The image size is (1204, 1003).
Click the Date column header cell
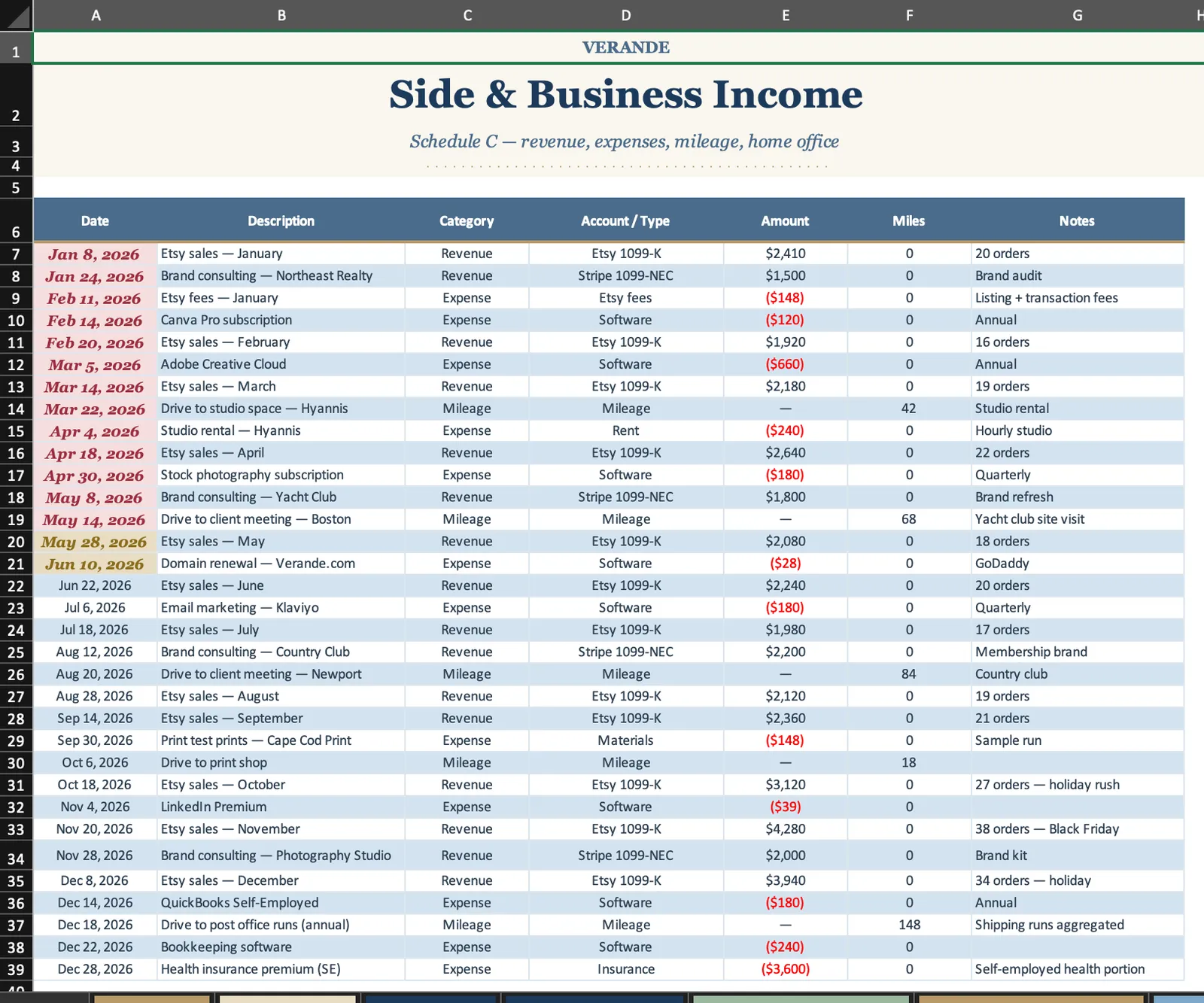96,220
